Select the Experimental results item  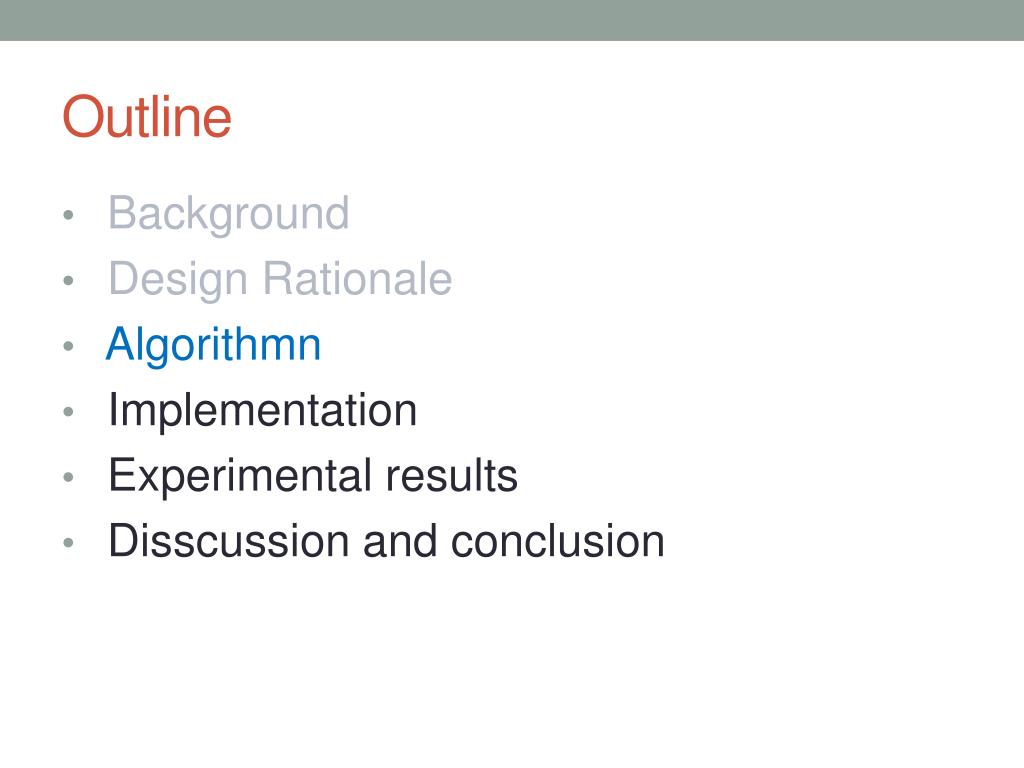click(313, 476)
